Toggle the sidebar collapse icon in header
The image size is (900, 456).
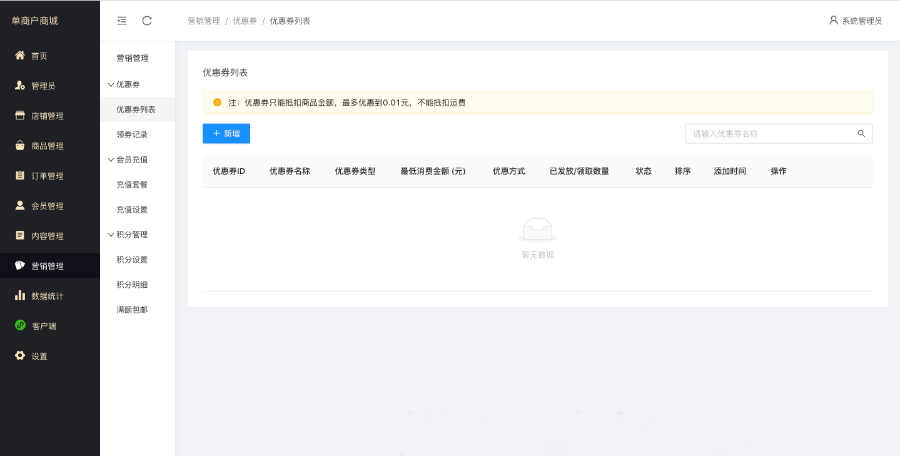pos(122,20)
